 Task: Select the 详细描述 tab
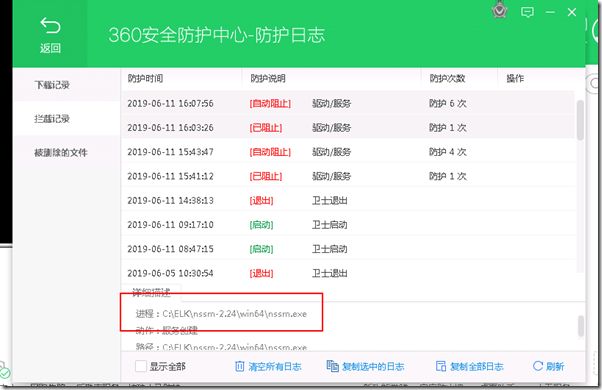tap(151, 292)
